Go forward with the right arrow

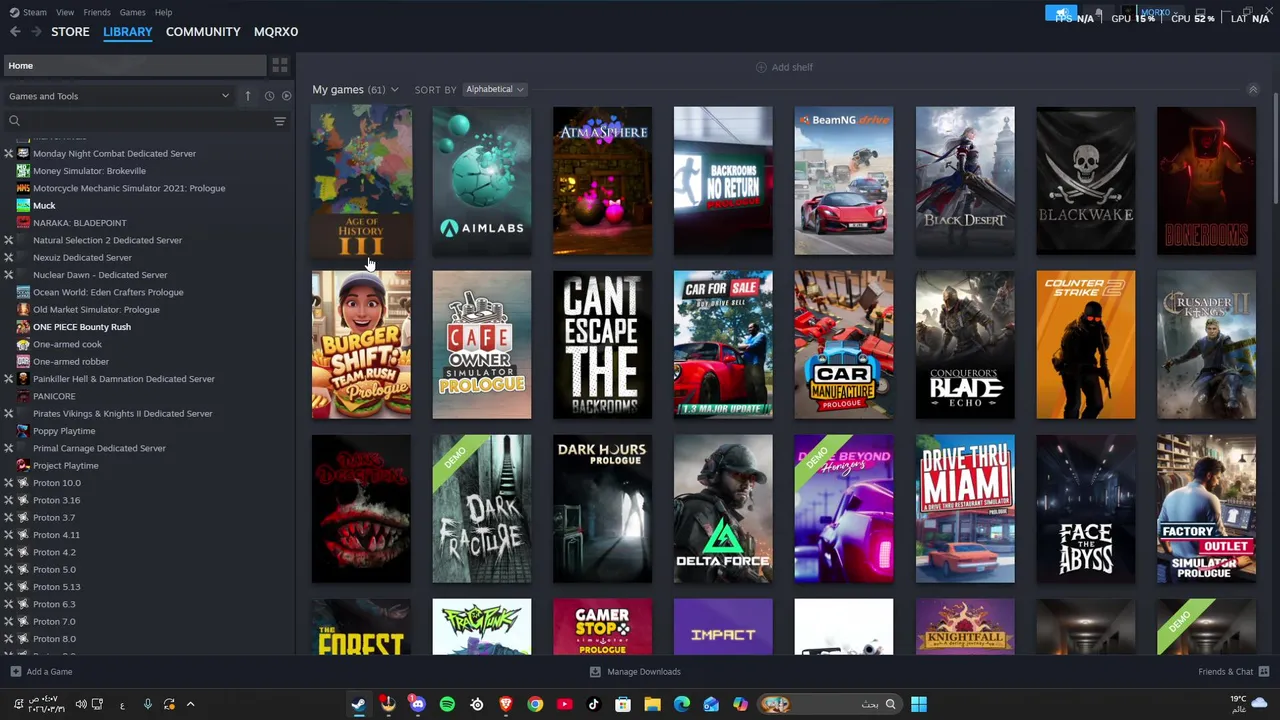coord(36,32)
